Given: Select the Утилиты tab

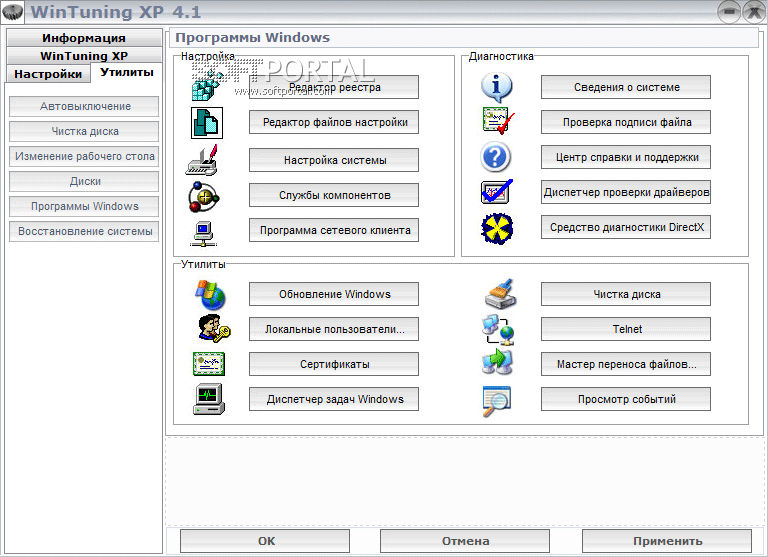Looking at the screenshot, I should point(126,73).
